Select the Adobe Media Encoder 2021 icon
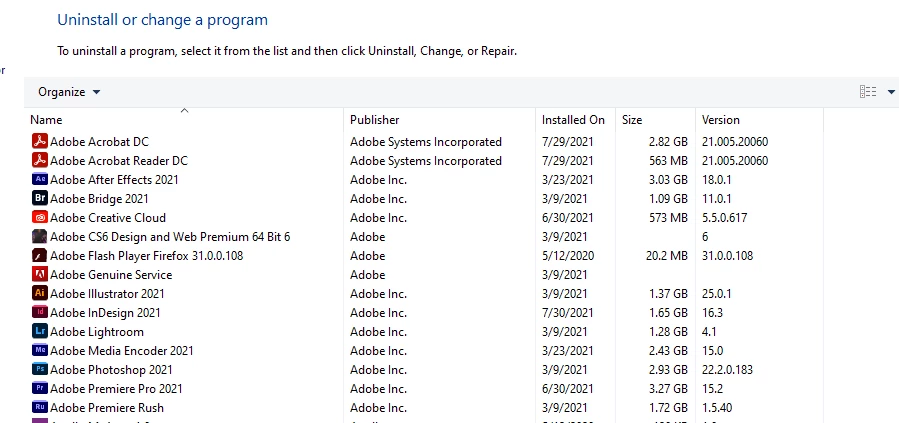Image resolution: width=899 pixels, height=423 pixels. 40,351
